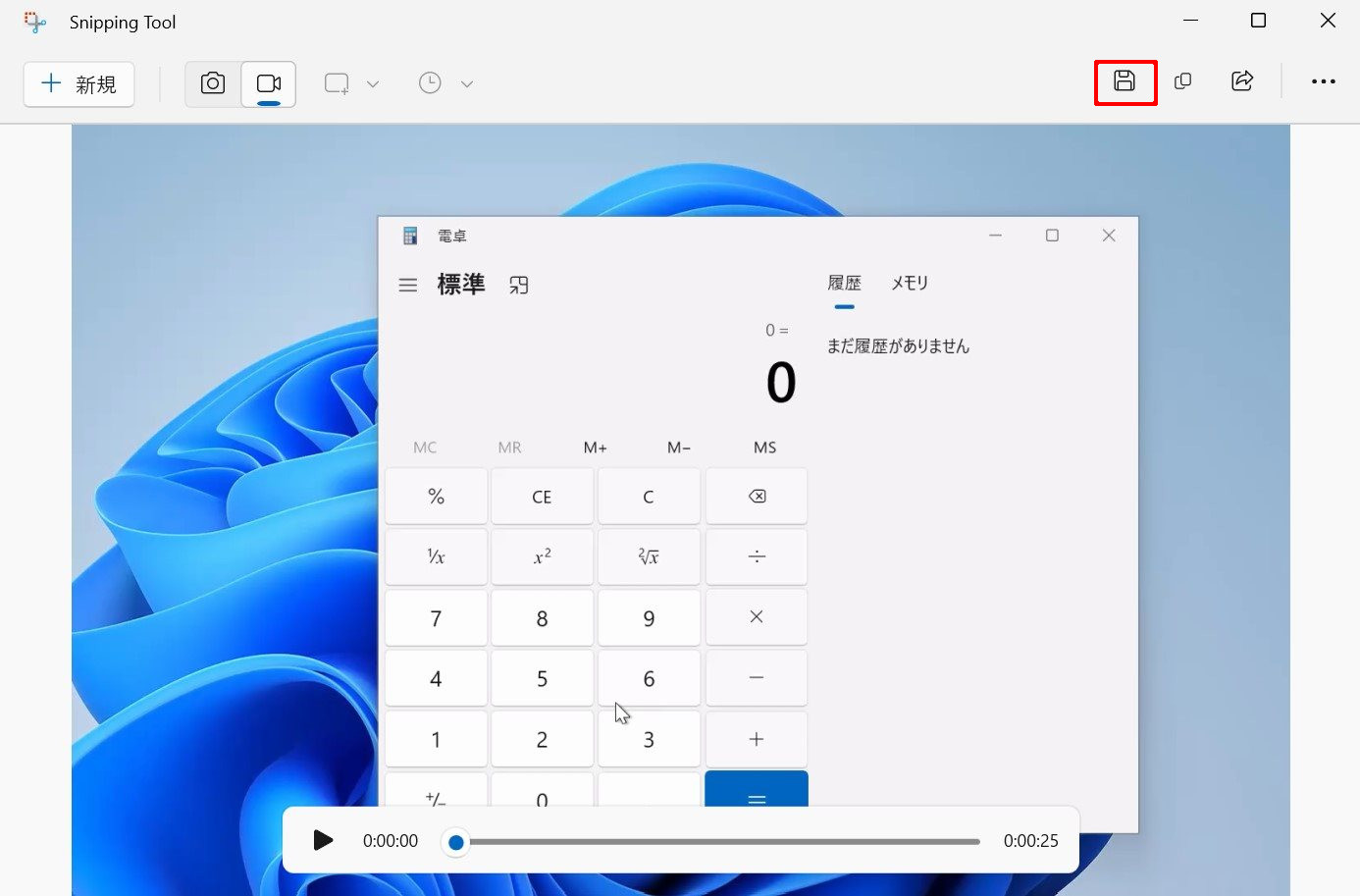
Task: Copy the recording using the copy icon
Action: tap(1183, 81)
